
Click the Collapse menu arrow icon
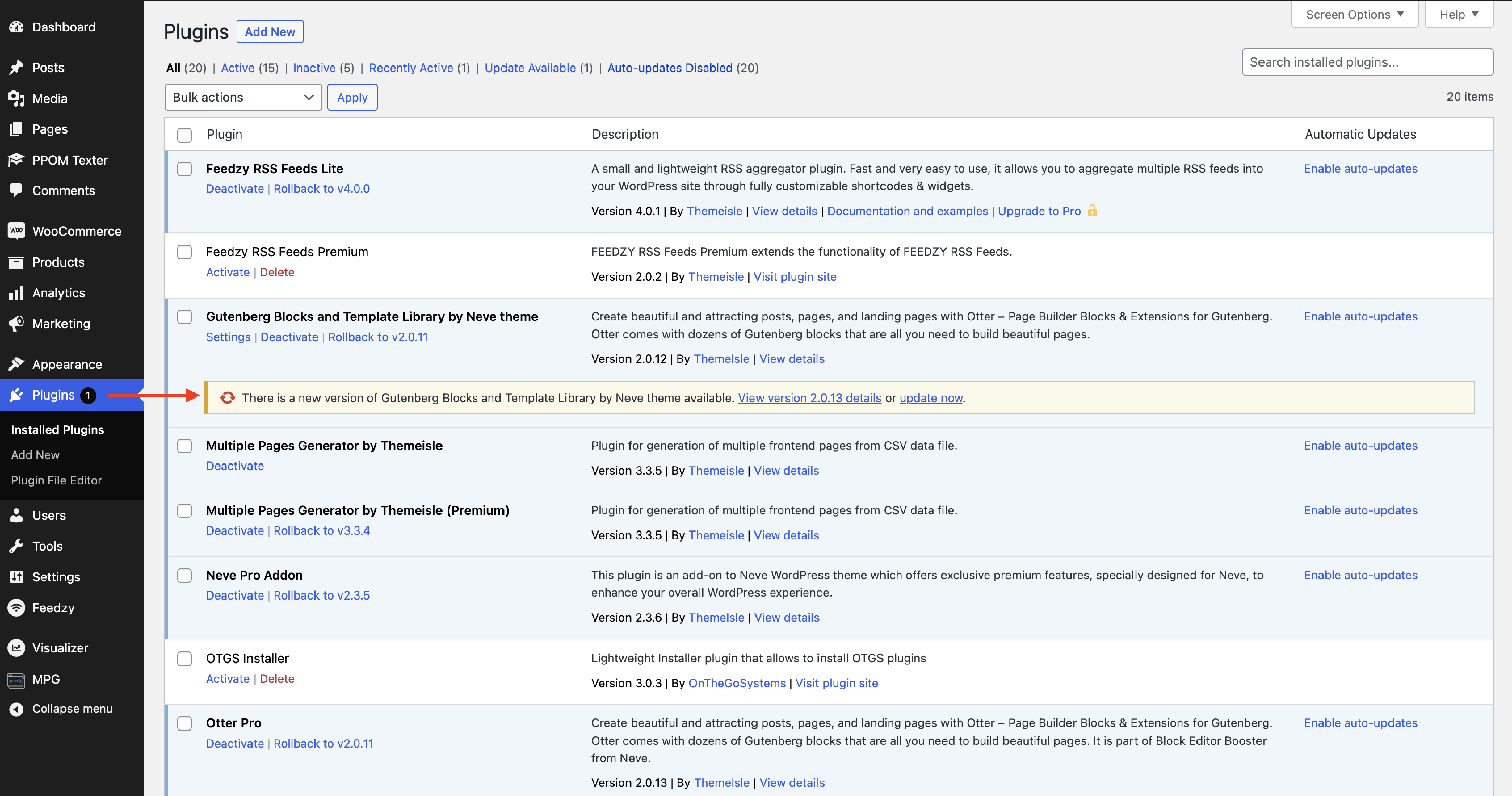[17, 709]
